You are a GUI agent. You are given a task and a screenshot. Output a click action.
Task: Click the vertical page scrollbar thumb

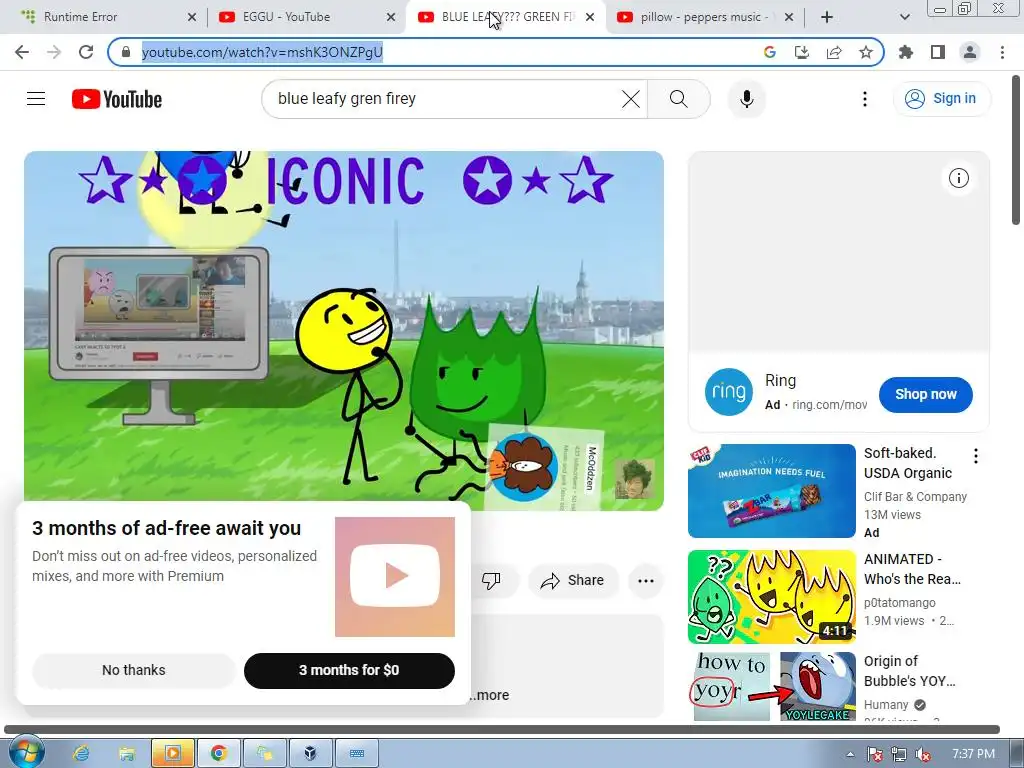[x=1016, y=150]
